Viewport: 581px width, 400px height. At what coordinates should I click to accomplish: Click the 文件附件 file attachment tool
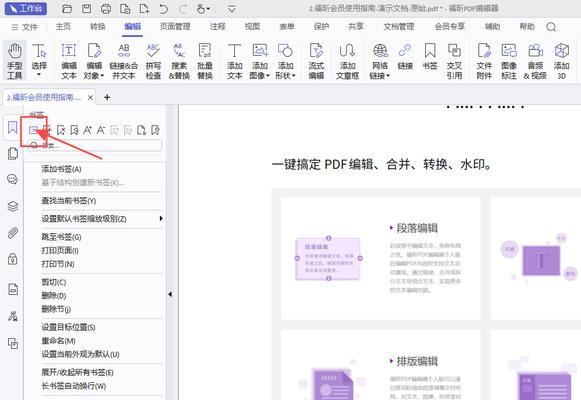click(x=484, y=61)
